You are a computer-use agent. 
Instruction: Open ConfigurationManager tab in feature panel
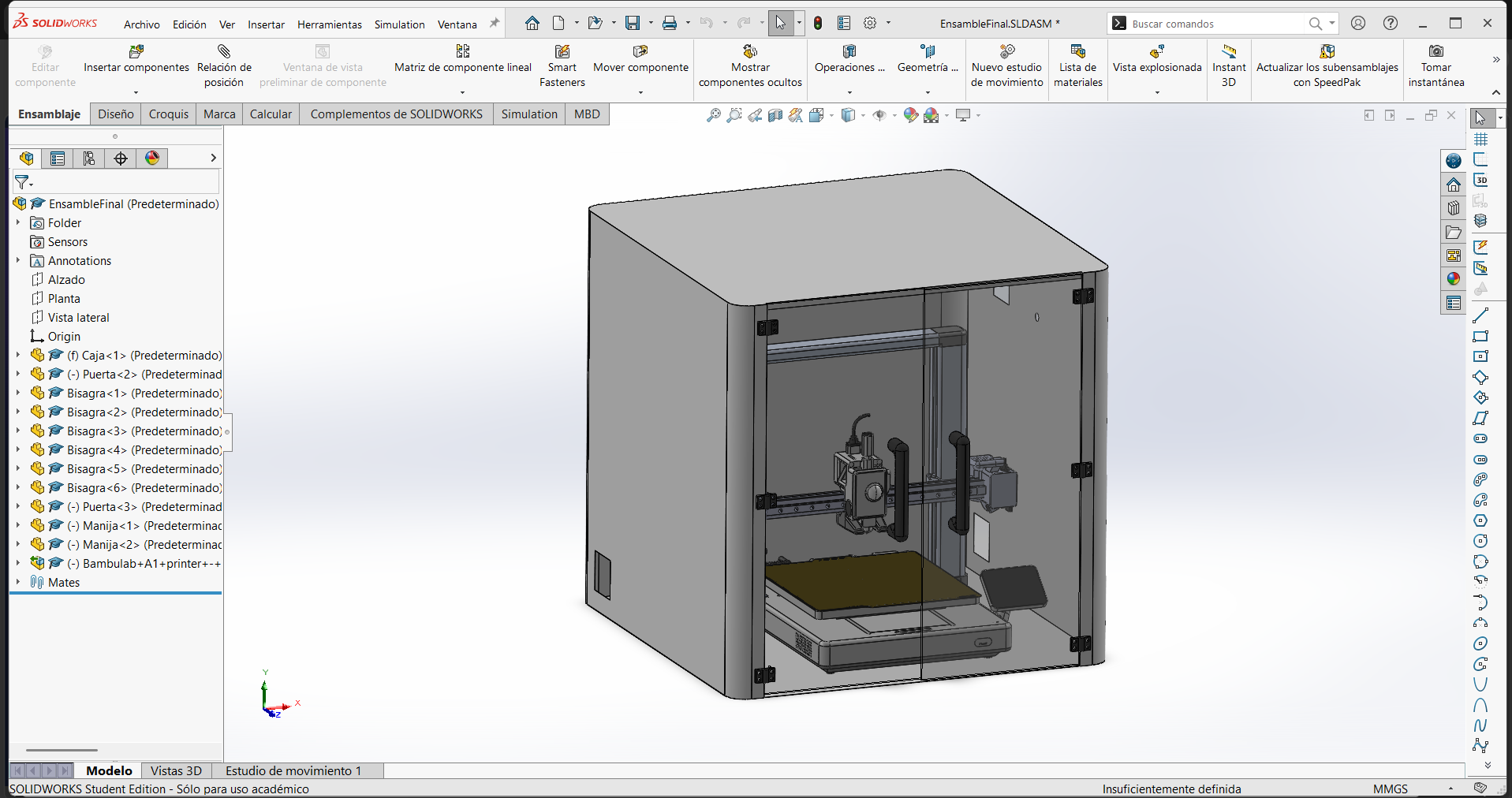click(89, 158)
